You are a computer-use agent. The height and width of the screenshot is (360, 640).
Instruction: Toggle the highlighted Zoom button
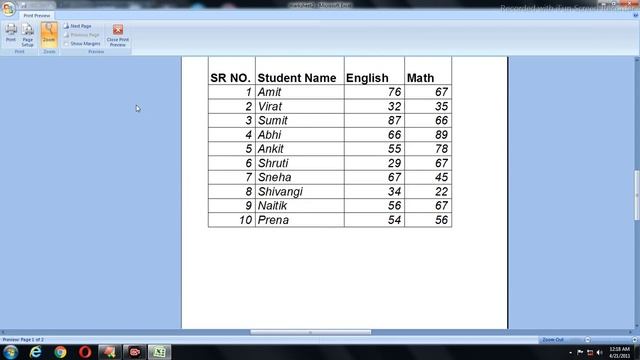tap(49, 34)
